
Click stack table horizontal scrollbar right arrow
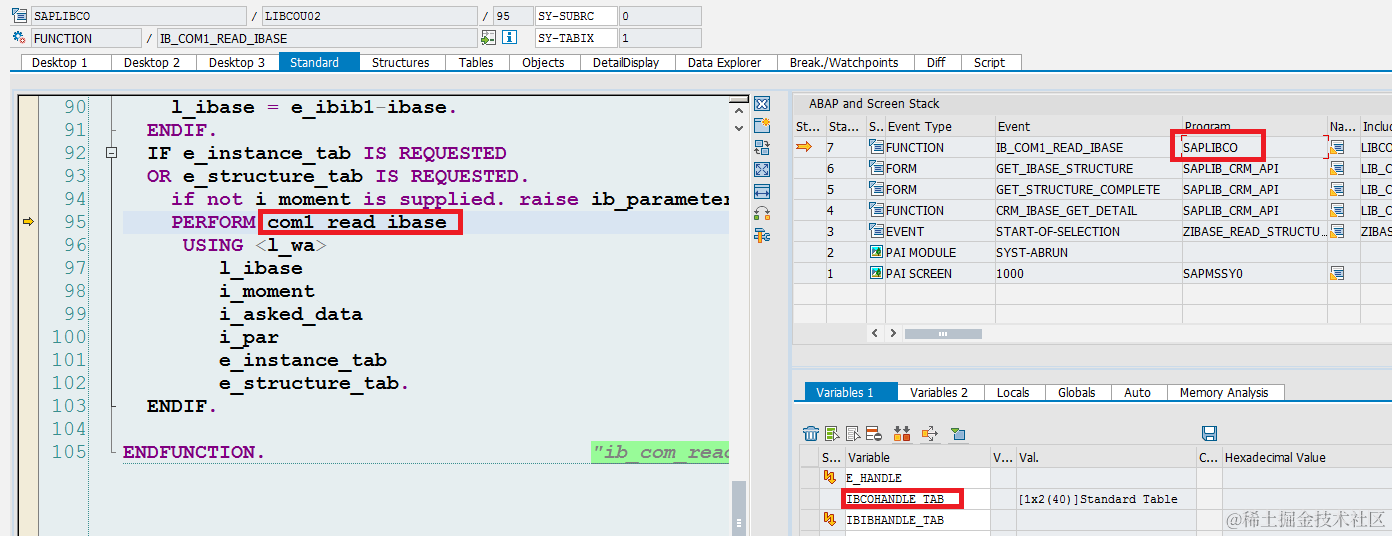coord(893,333)
